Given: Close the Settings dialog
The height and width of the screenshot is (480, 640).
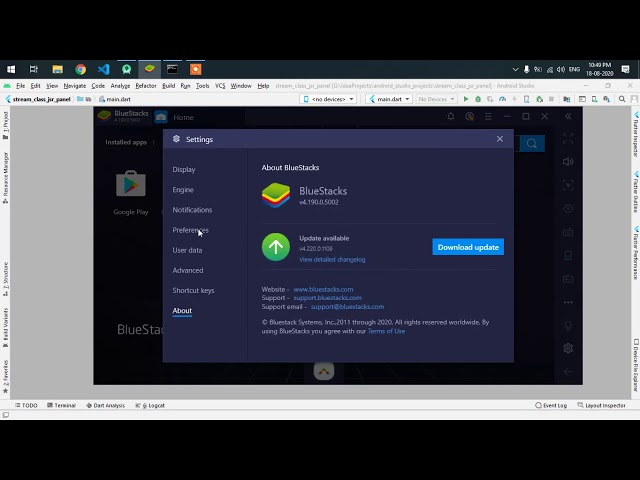Looking at the screenshot, I should tap(500, 139).
